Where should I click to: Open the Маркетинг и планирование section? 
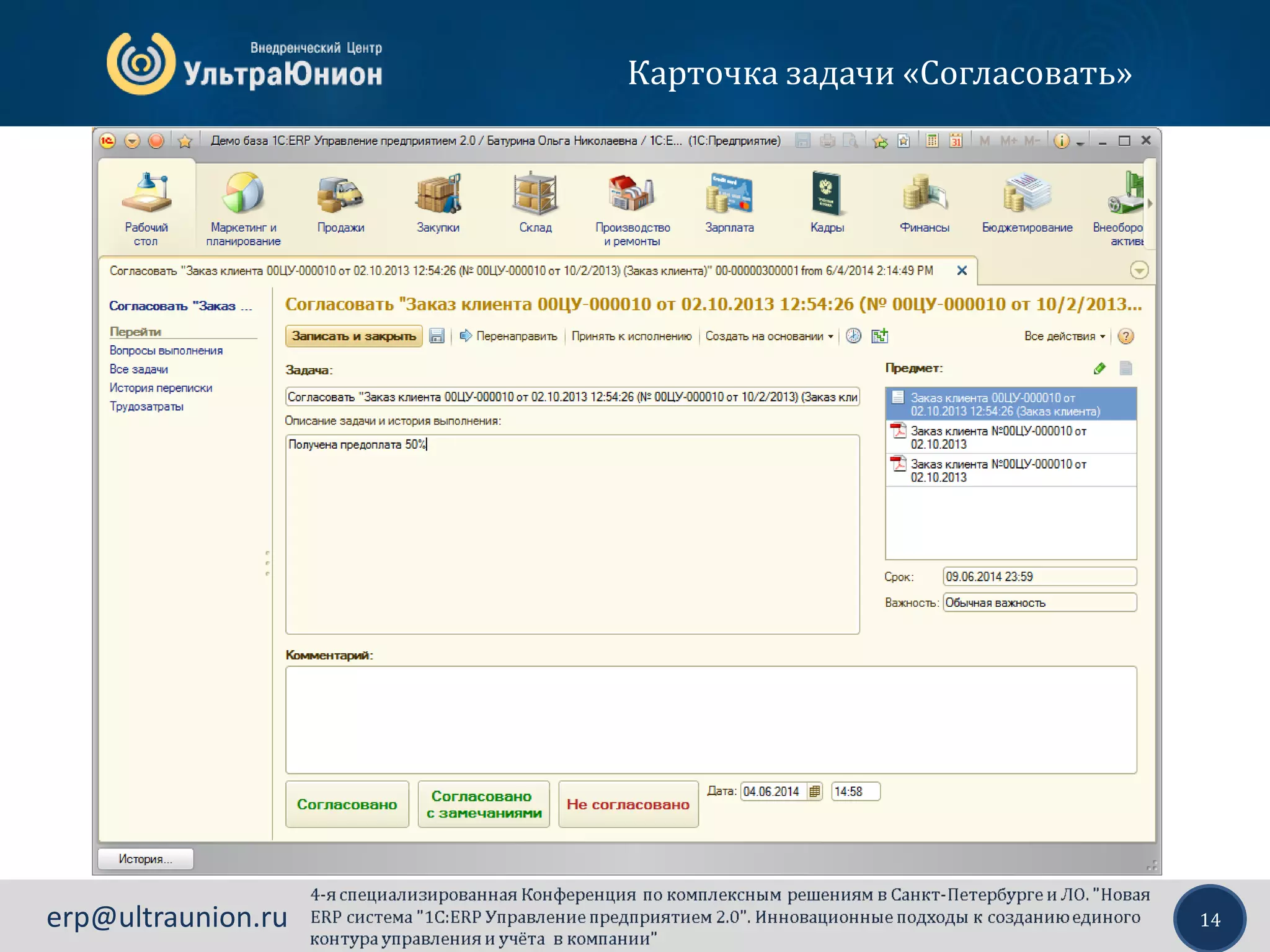pos(243,208)
